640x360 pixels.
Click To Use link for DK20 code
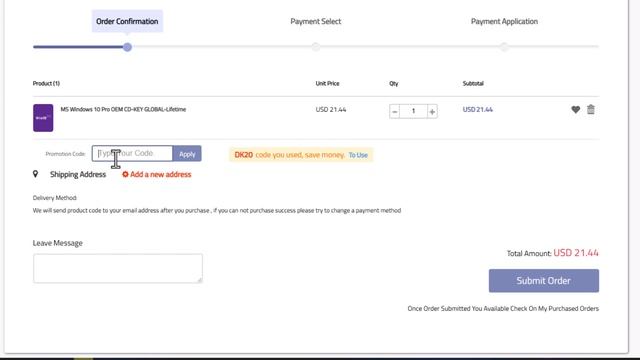point(358,155)
